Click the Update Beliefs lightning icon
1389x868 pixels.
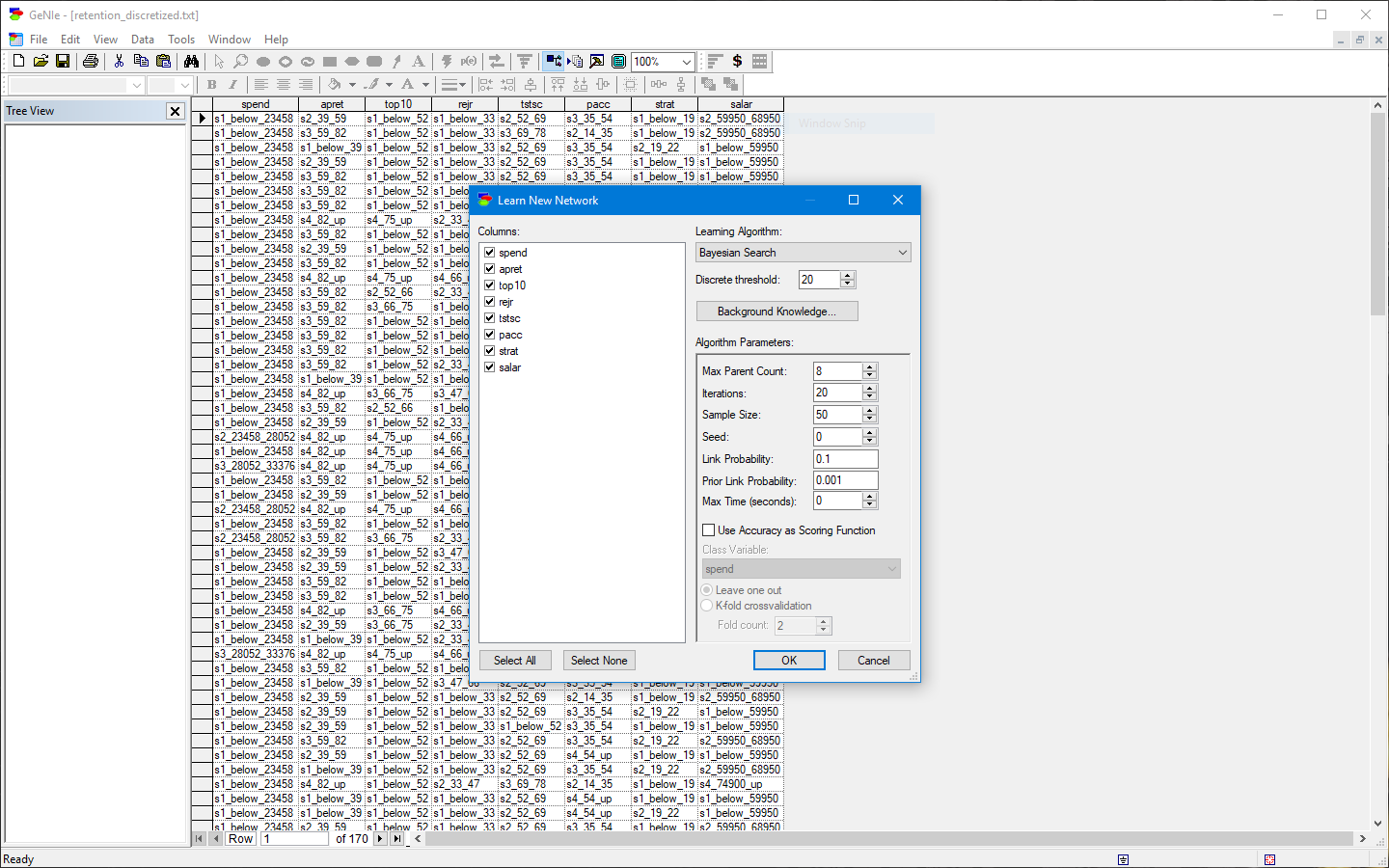(x=448, y=61)
